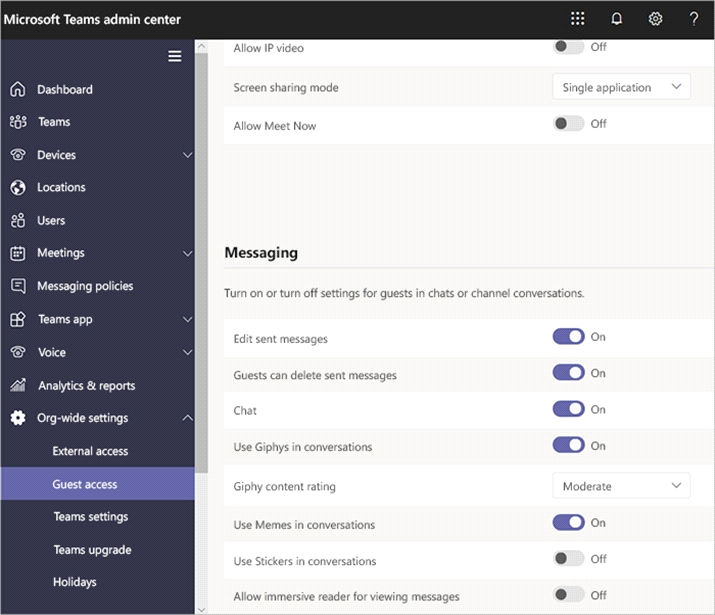Open the app launcher grid icon

[577, 19]
